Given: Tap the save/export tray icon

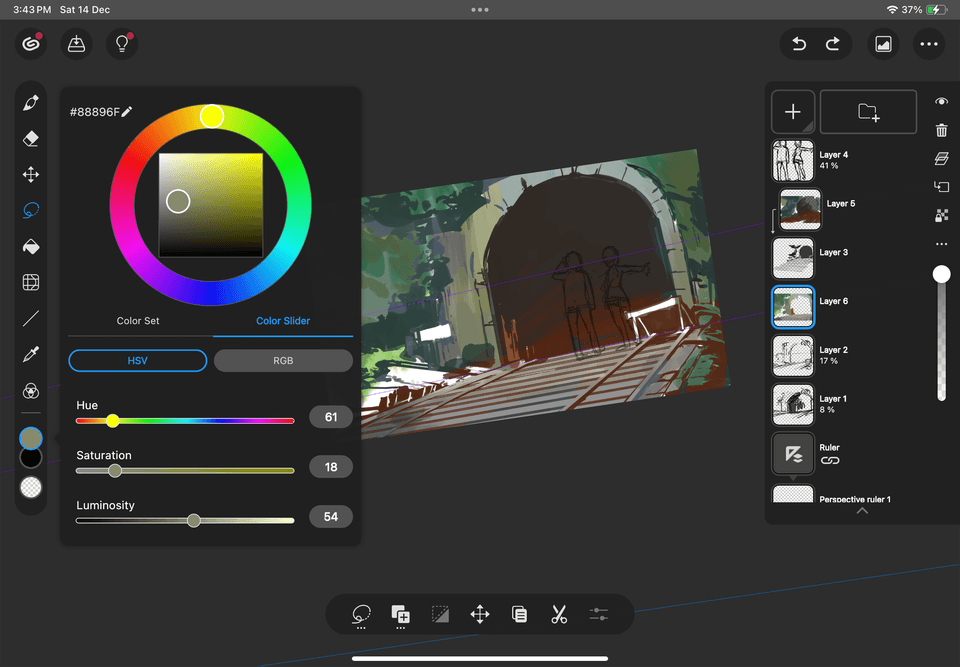Looking at the screenshot, I should coord(77,44).
